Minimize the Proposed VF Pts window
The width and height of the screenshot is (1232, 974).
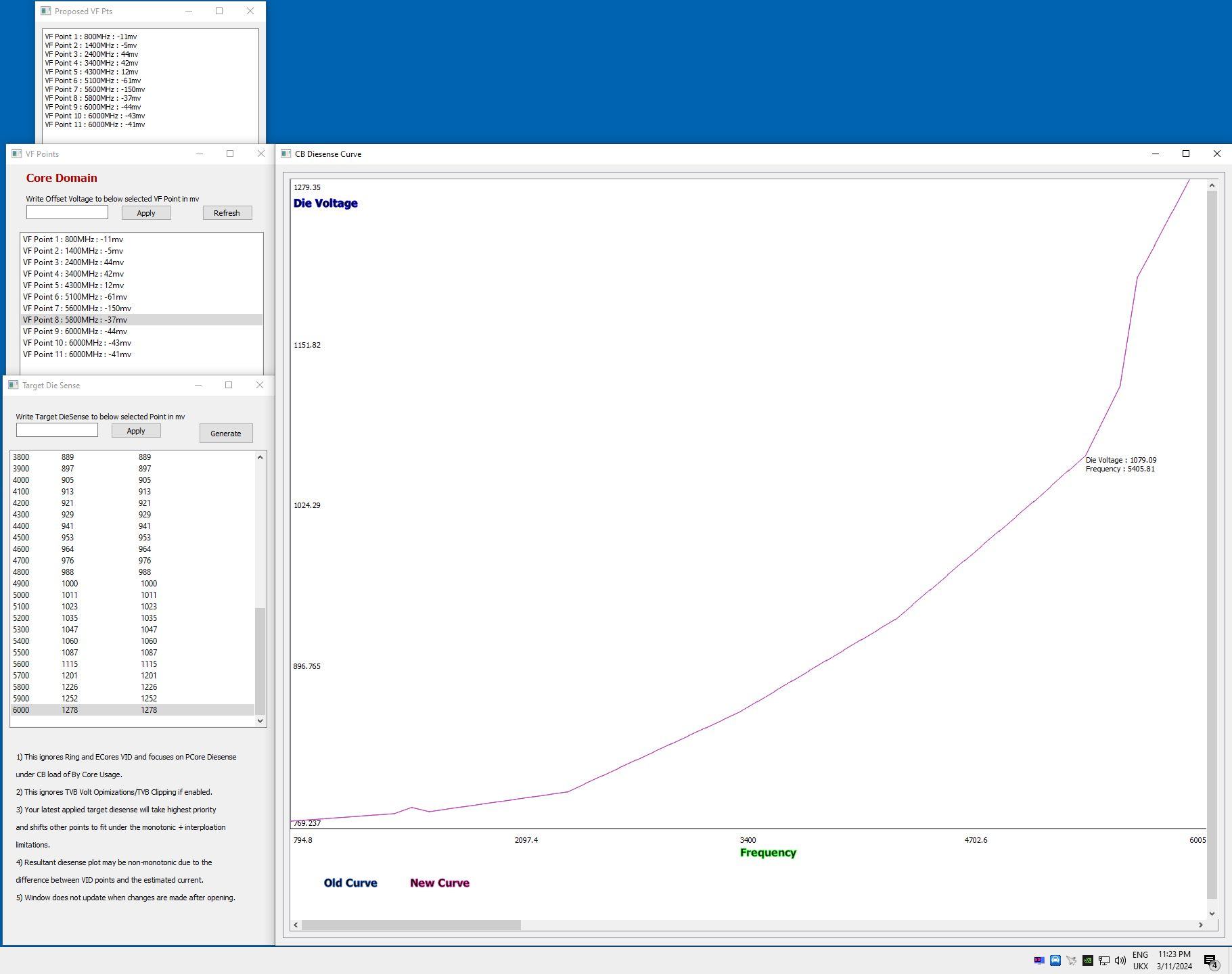(189, 11)
